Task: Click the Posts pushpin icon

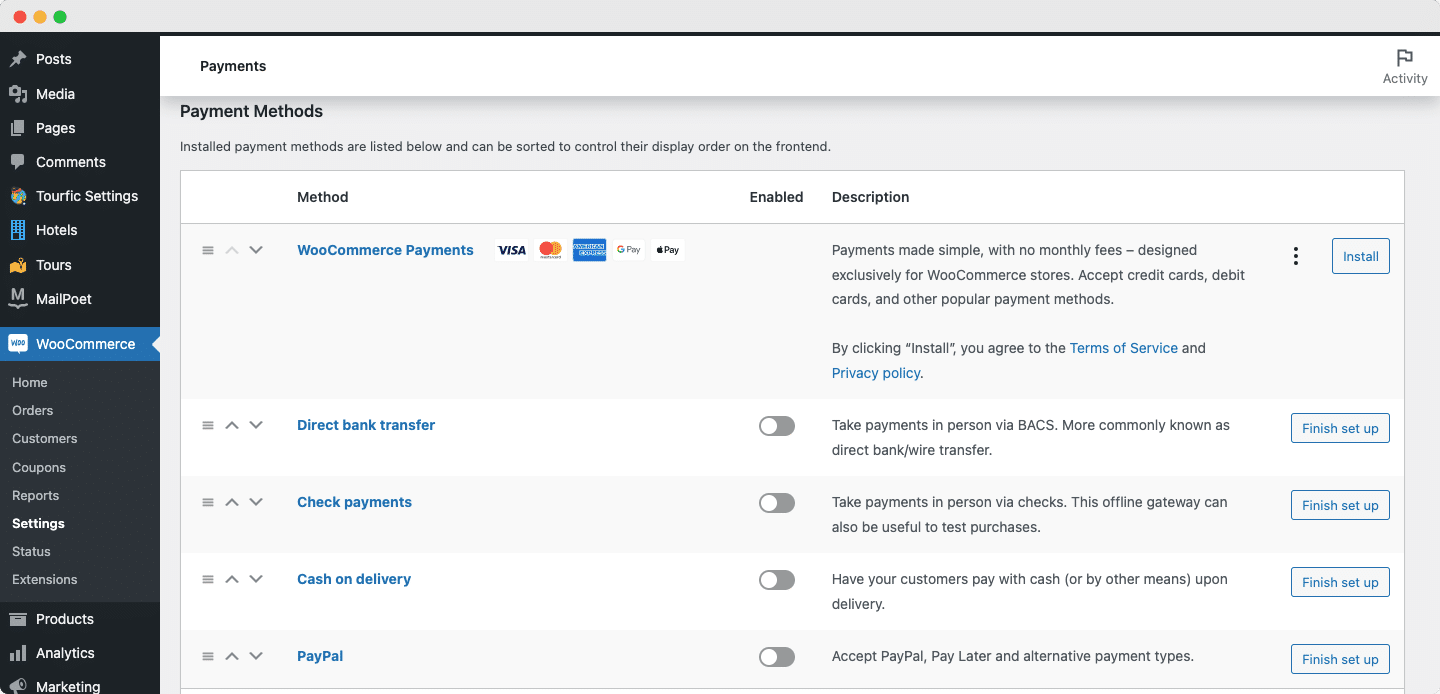Action: [18, 59]
